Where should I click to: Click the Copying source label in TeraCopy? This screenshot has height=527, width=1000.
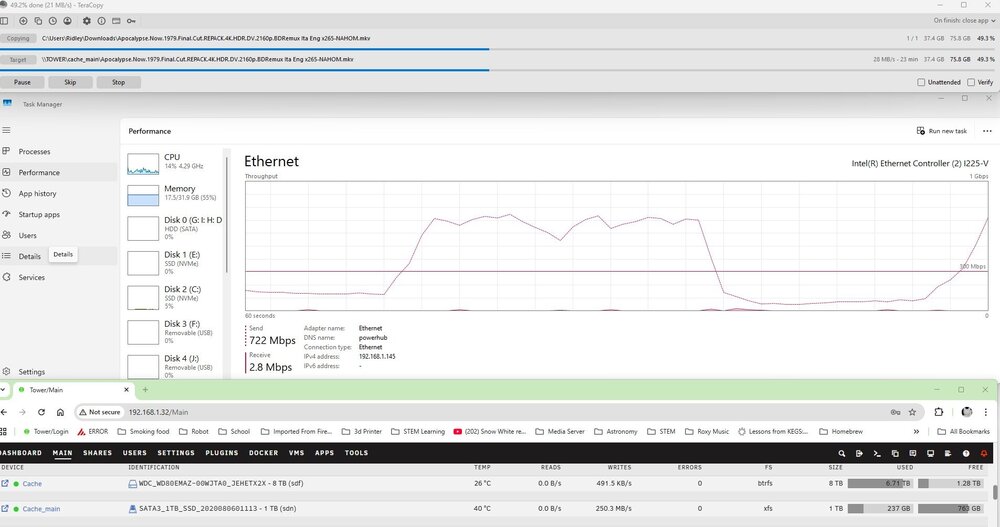point(18,38)
